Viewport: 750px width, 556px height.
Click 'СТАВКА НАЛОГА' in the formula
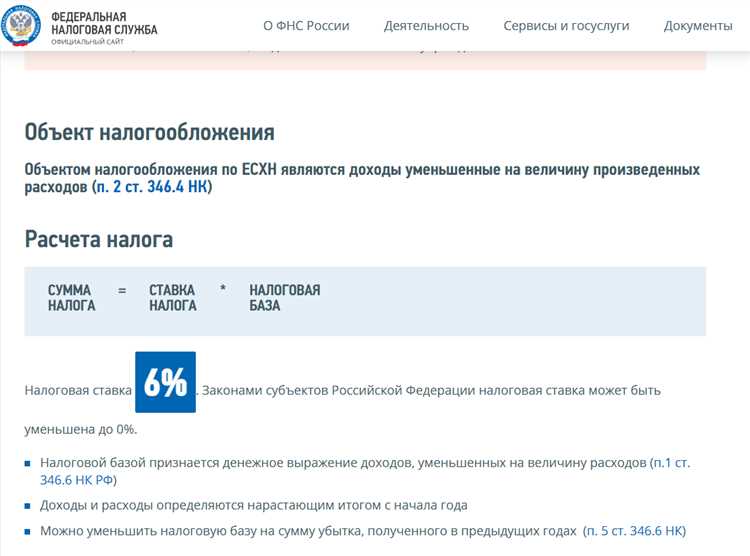173,298
